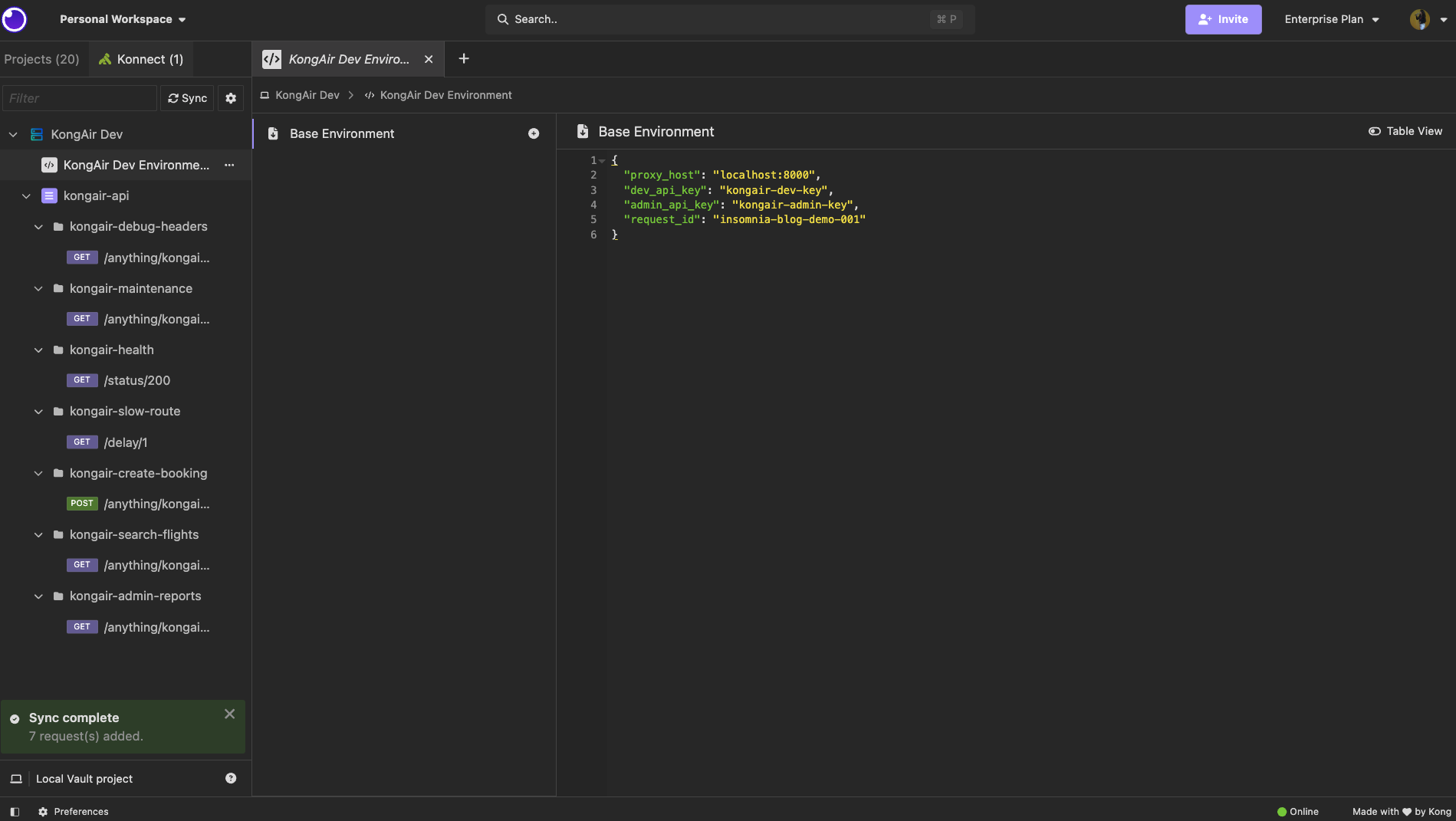Collapse the kongair-health folder
1456x821 pixels.
(38, 350)
